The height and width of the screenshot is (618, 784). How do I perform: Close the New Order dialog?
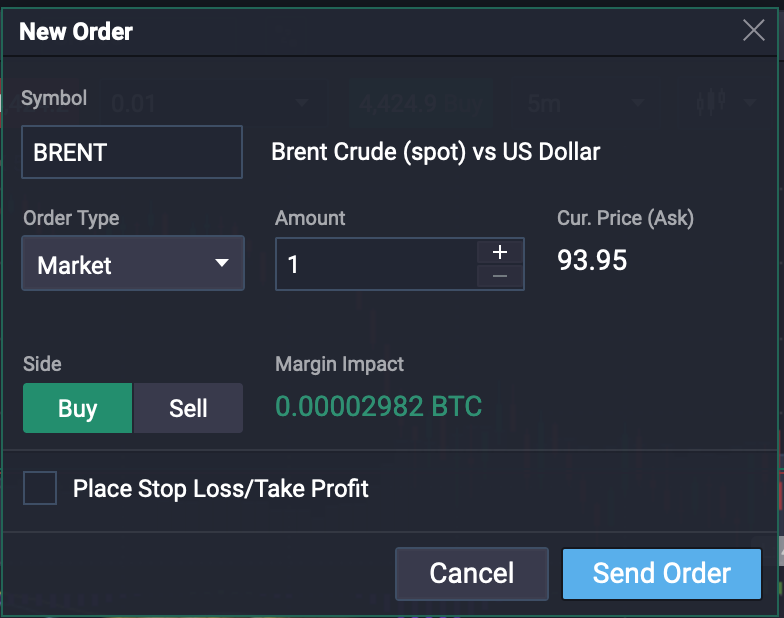point(753,30)
